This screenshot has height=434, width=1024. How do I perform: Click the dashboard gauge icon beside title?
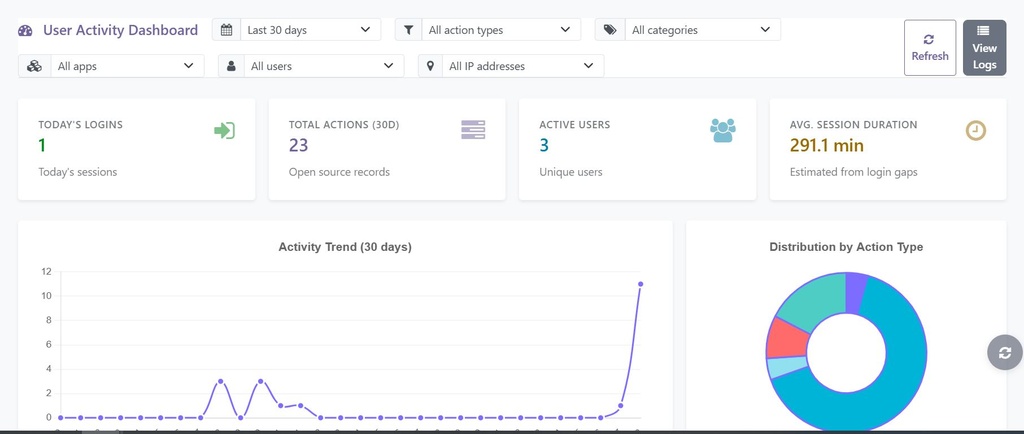[25, 30]
